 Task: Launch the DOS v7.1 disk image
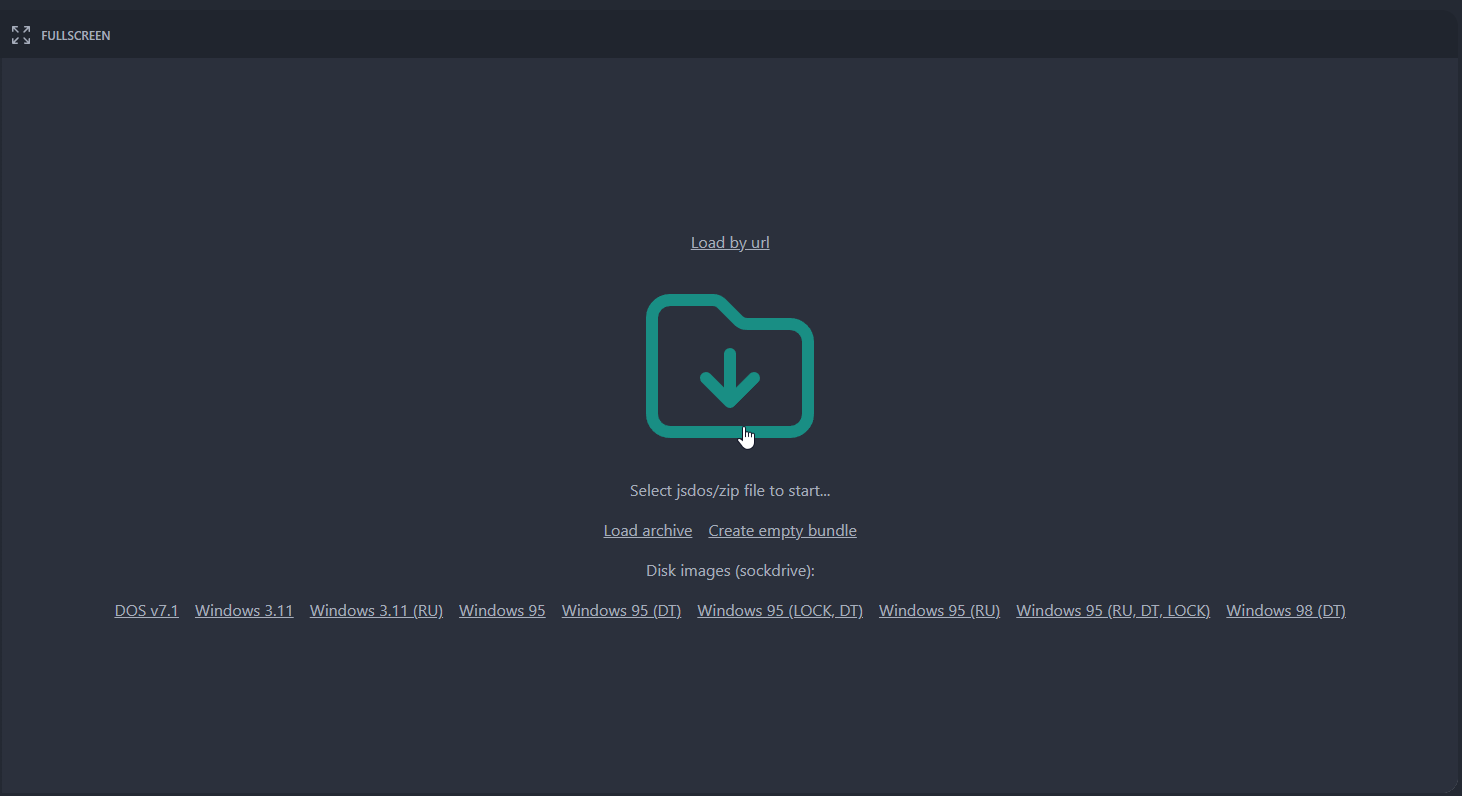click(147, 611)
